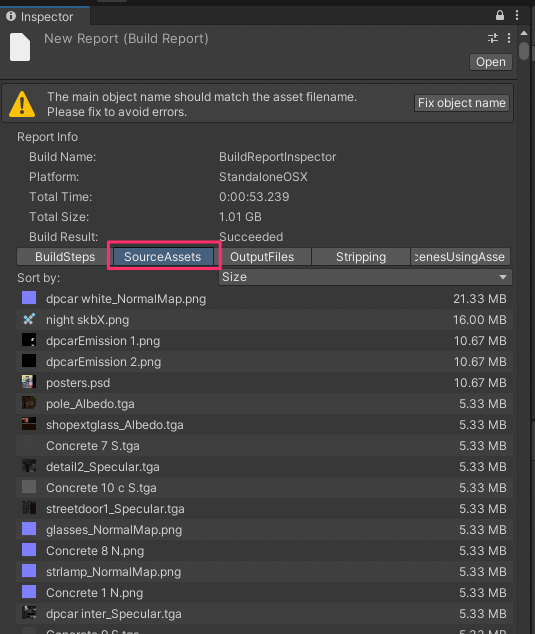
Task: Click the strlamp_NormalMap.png thumbnail
Action: click(29, 571)
